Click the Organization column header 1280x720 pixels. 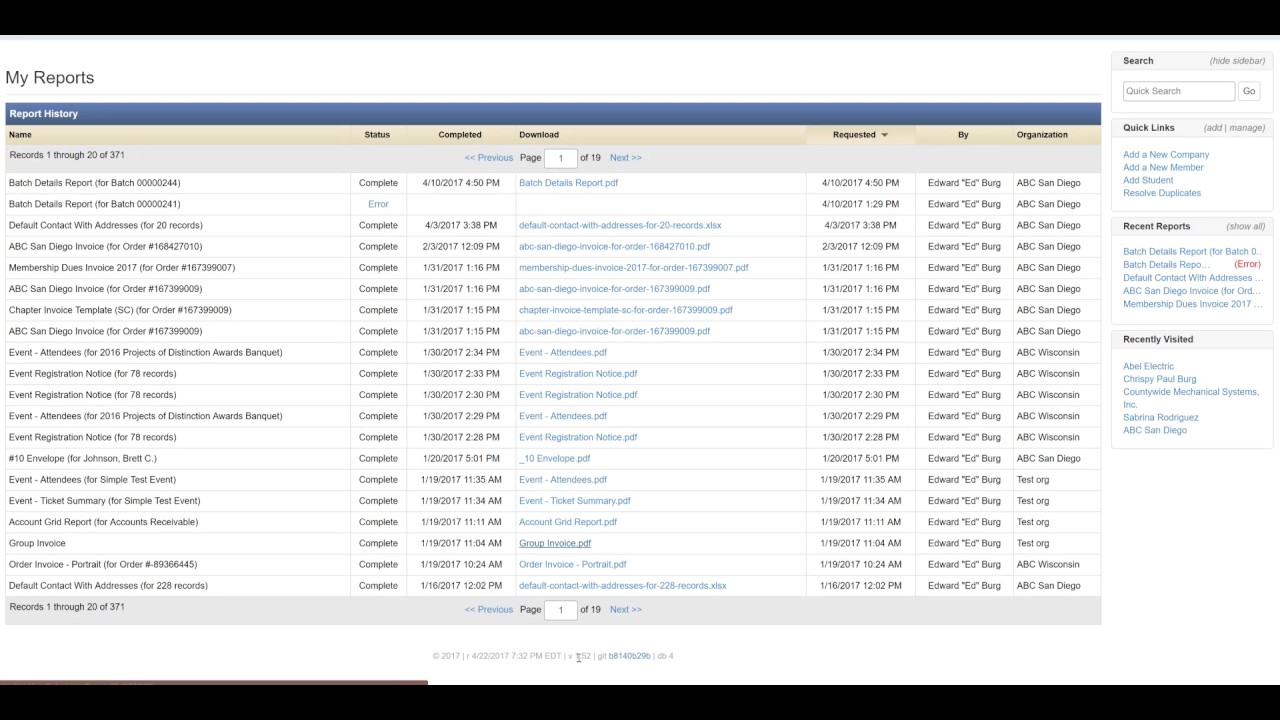1042,135
